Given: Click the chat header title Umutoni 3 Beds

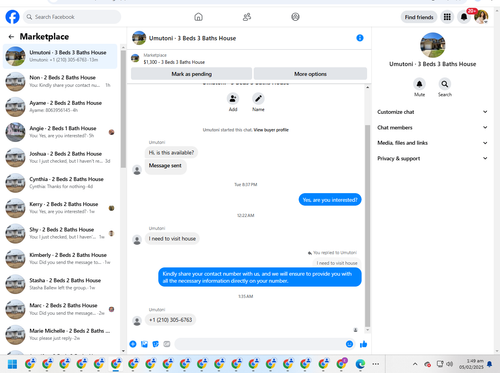Looking at the screenshot, I should click(x=192, y=38).
